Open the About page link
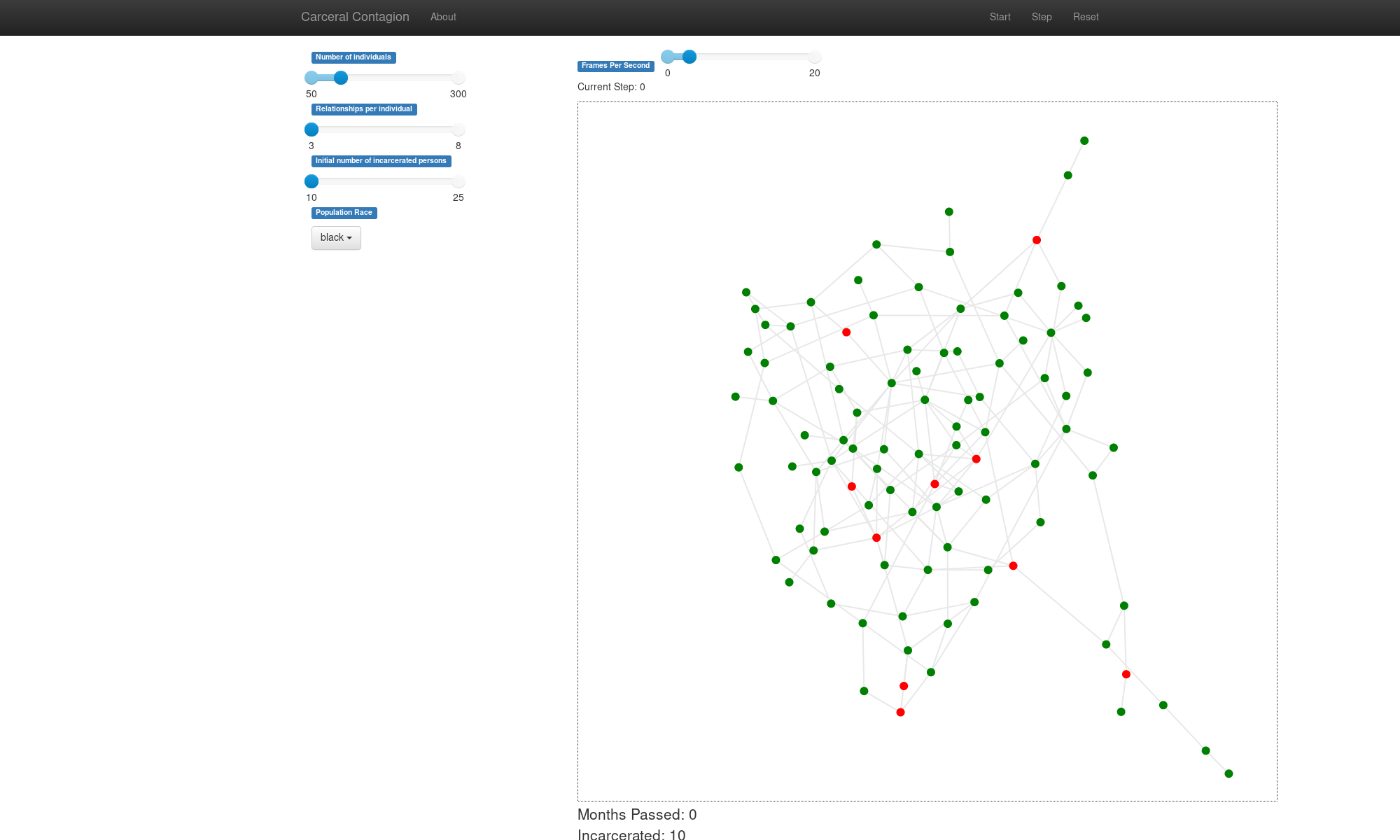 443,17
